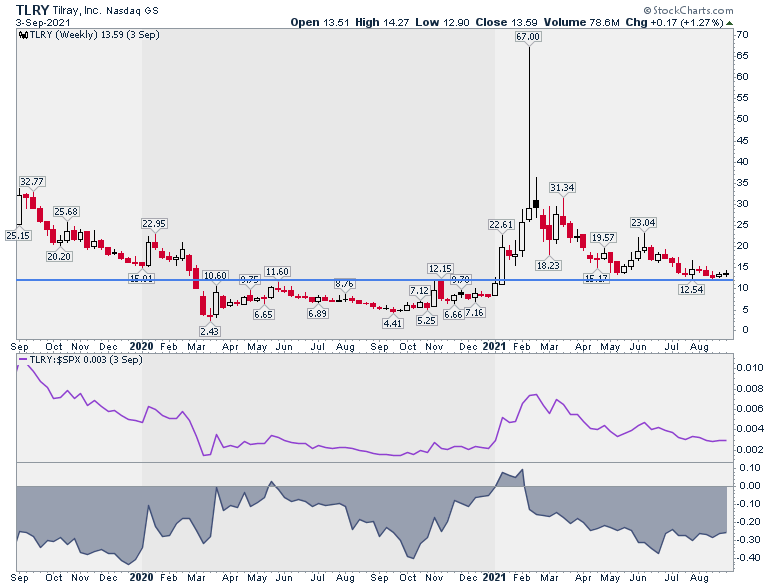Viewport: 780px width, 586px height.
Task: Click the -0.40 tick on the correlation axis
Action: (748, 558)
